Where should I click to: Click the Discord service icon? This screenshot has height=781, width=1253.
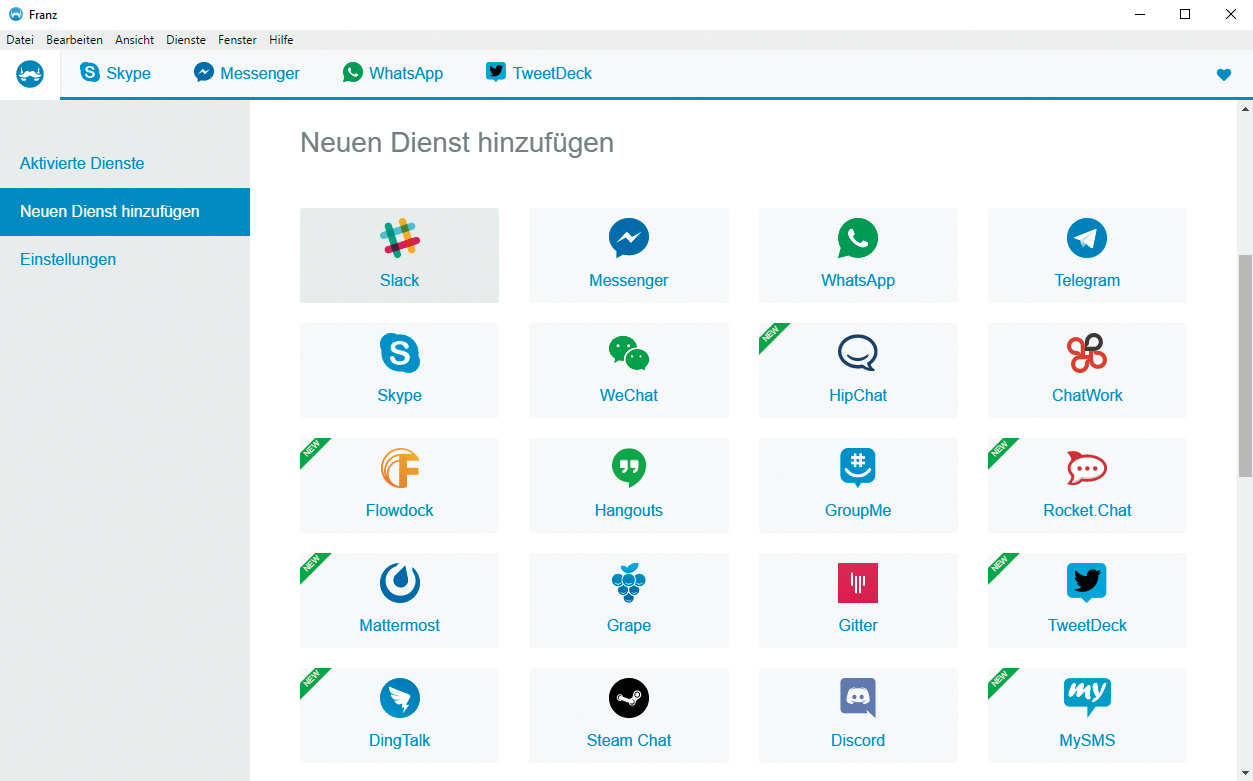pos(857,699)
